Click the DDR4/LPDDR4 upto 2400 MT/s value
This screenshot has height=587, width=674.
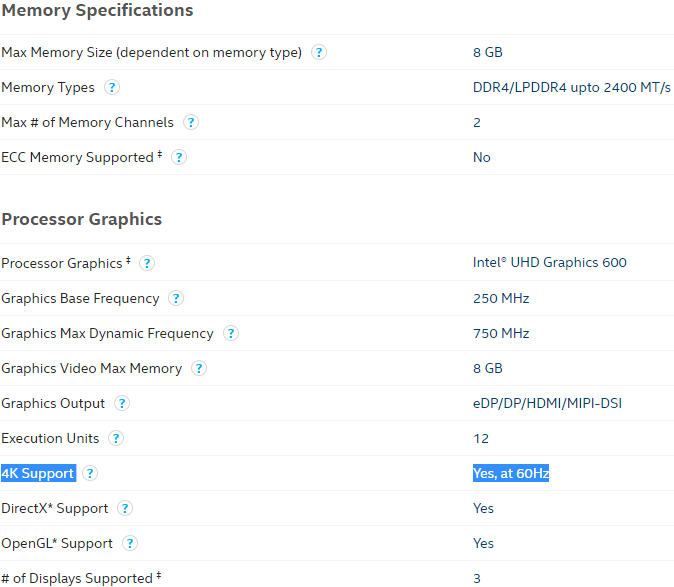[572, 87]
